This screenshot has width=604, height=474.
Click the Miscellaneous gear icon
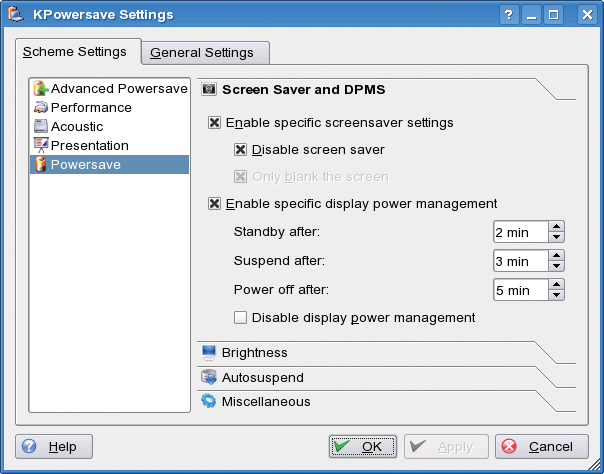[x=209, y=401]
